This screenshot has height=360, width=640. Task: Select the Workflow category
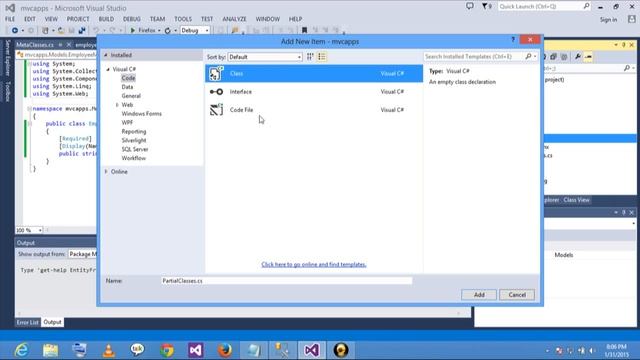[133, 158]
